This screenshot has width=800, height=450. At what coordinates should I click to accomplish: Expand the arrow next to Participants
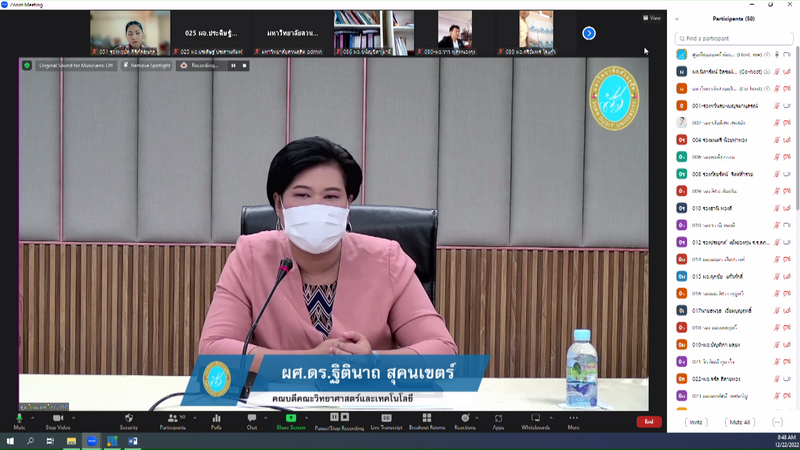[195, 418]
